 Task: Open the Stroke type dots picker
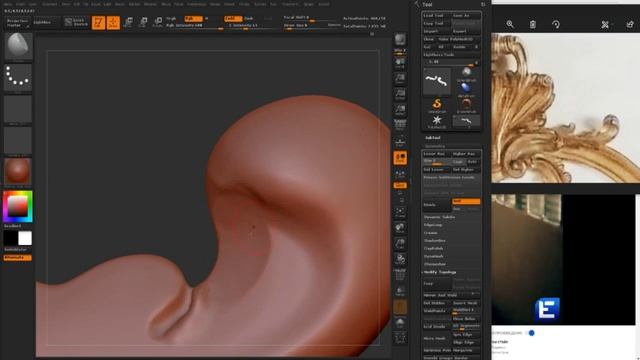18,77
